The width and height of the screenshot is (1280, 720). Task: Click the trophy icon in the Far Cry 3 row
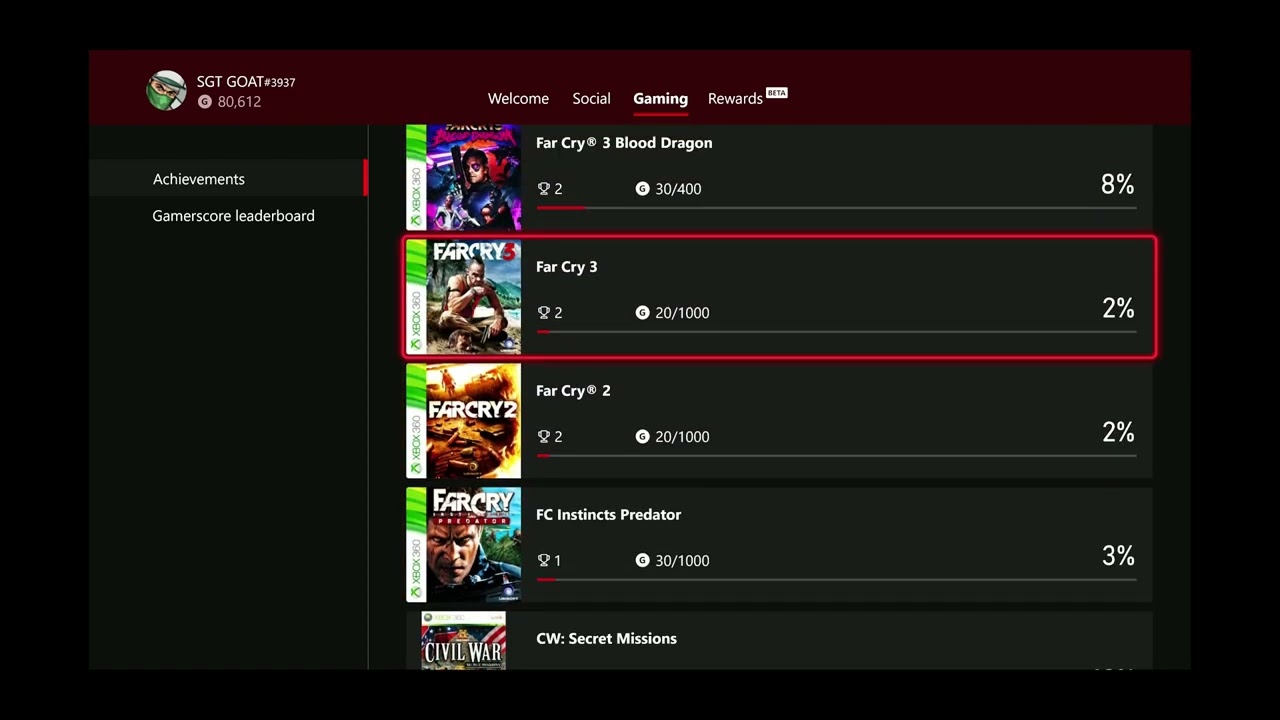[x=544, y=312]
